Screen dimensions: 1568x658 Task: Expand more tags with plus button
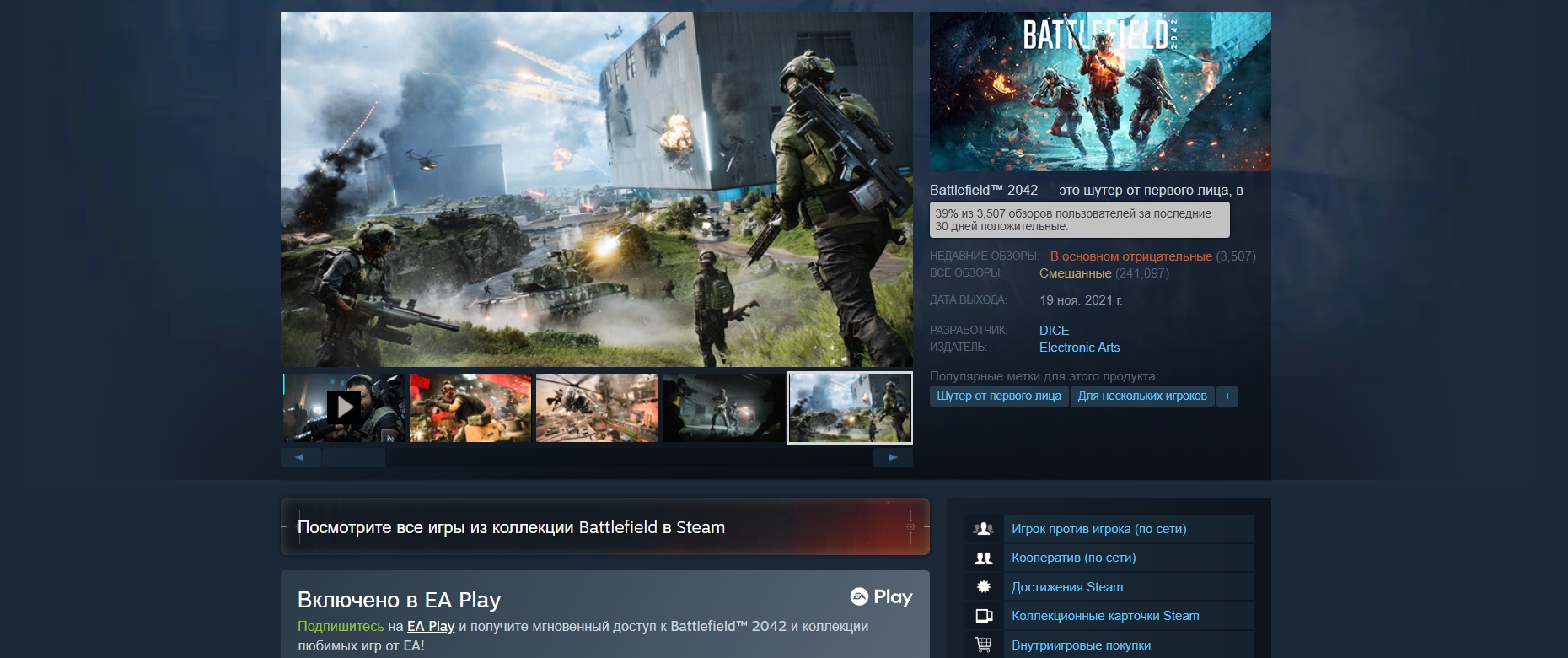click(x=1227, y=396)
